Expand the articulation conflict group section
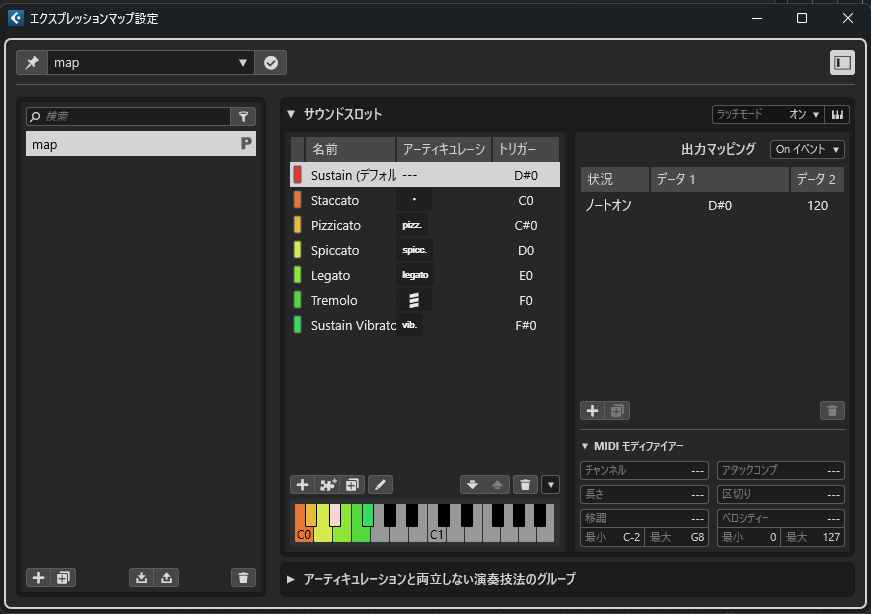Image resolution: width=871 pixels, height=614 pixels. click(x=290, y=577)
